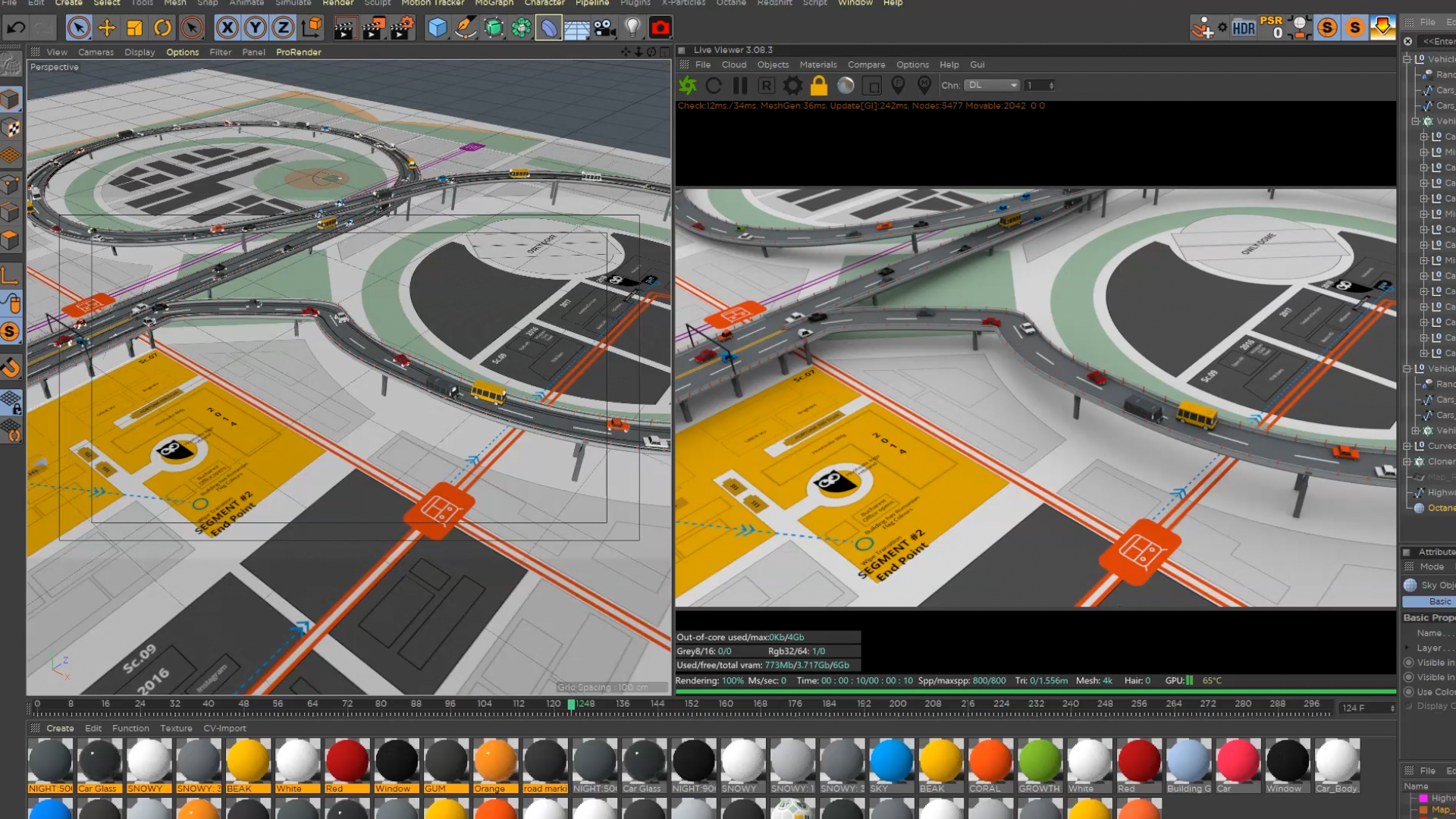Image resolution: width=1456 pixels, height=819 pixels.
Task: Expand the Cloner tree node
Action: point(1407,462)
